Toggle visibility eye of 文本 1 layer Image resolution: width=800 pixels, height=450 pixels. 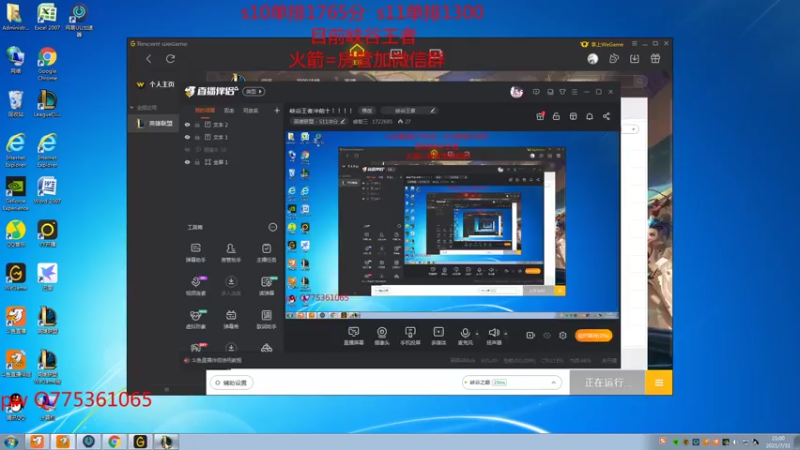[x=187, y=137]
